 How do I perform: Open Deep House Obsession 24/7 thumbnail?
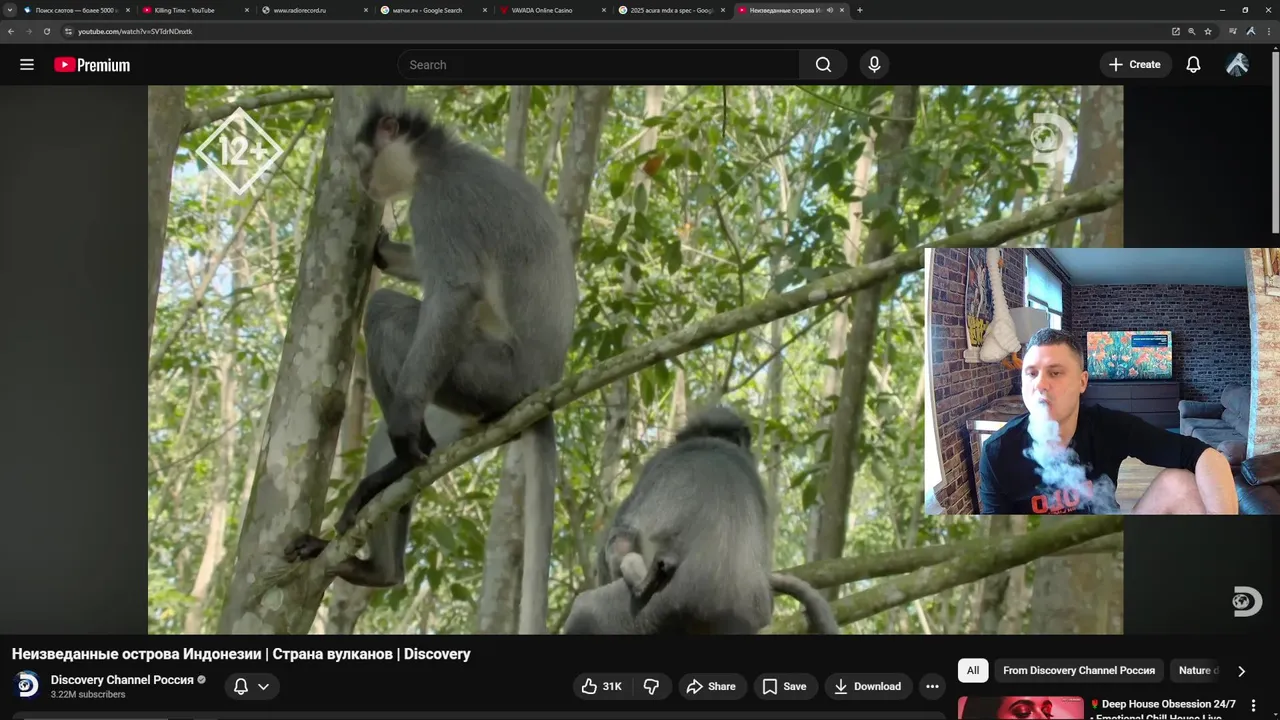[1020, 708]
